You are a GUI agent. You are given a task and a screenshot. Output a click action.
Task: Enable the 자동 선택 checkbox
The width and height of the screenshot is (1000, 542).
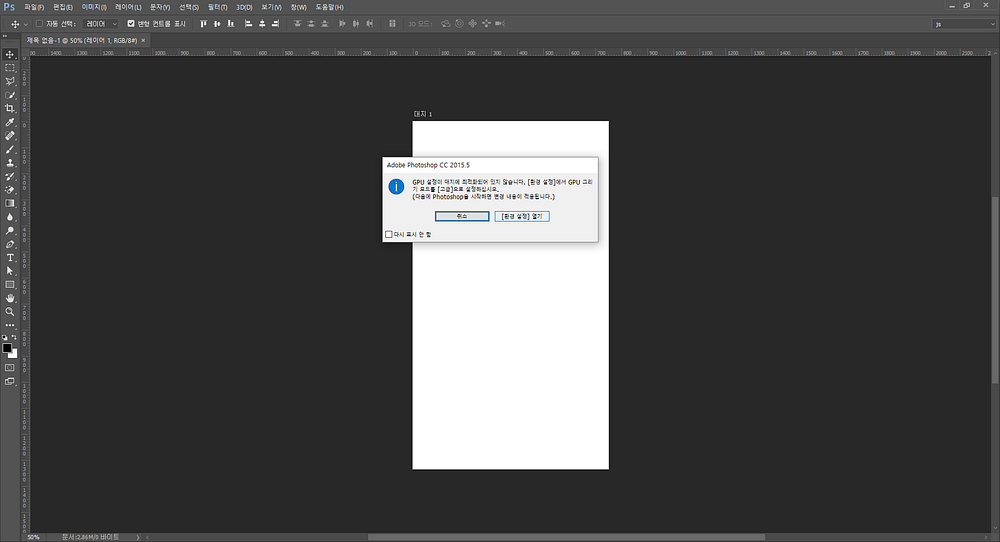[x=40, y=24]
